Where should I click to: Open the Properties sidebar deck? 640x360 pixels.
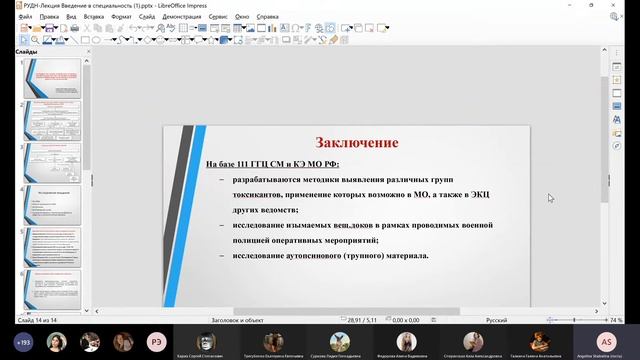617,67
